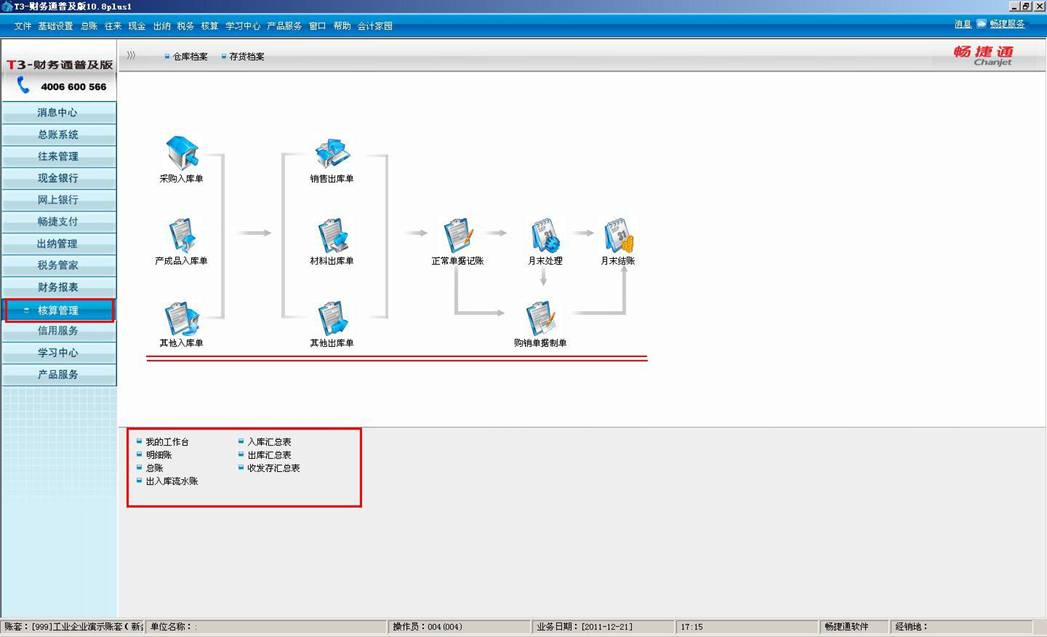
Task: Open the 窗口 menu
Action: [x=317, y=26]
